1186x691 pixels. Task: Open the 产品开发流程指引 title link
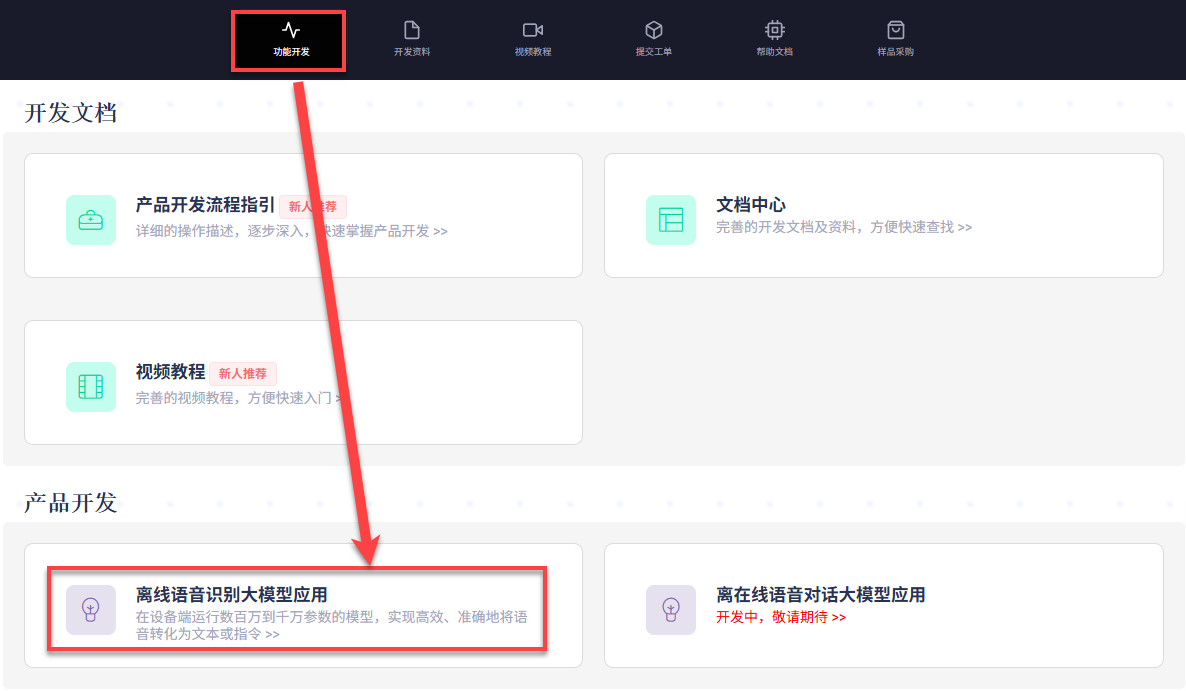[x=205, y=205]
